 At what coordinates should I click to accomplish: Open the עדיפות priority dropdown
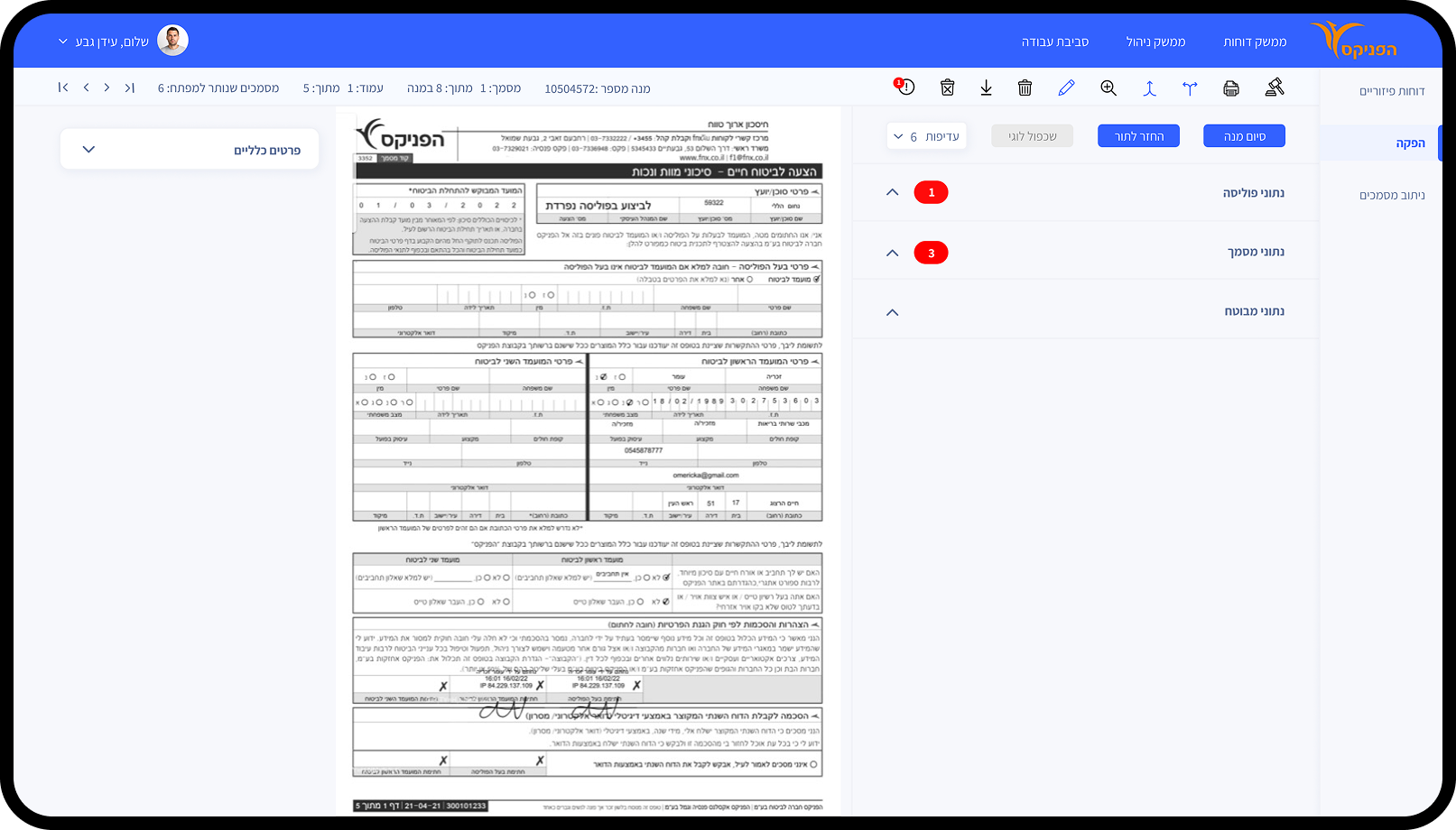tap(926, 136)
